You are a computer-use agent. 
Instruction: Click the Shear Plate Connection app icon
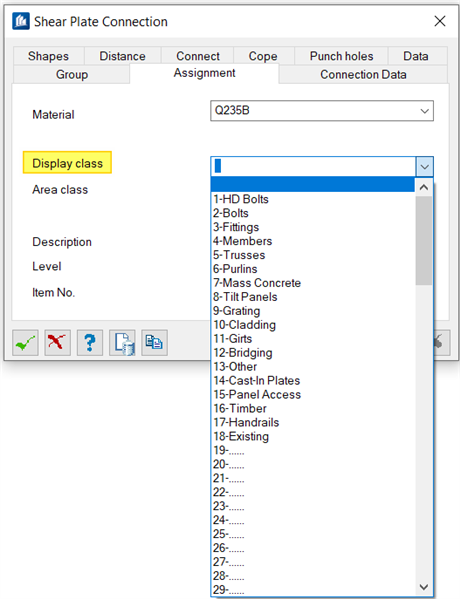coord(21,21)
